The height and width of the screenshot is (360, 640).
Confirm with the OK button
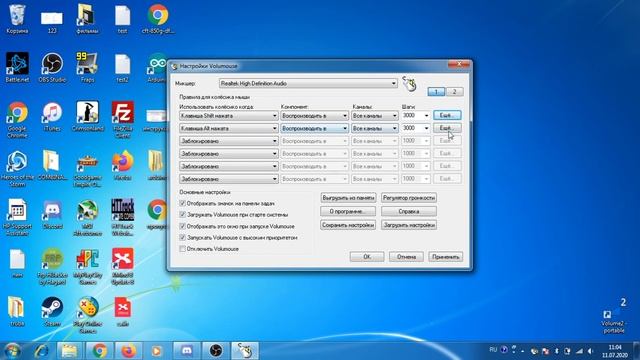point(367,257)
